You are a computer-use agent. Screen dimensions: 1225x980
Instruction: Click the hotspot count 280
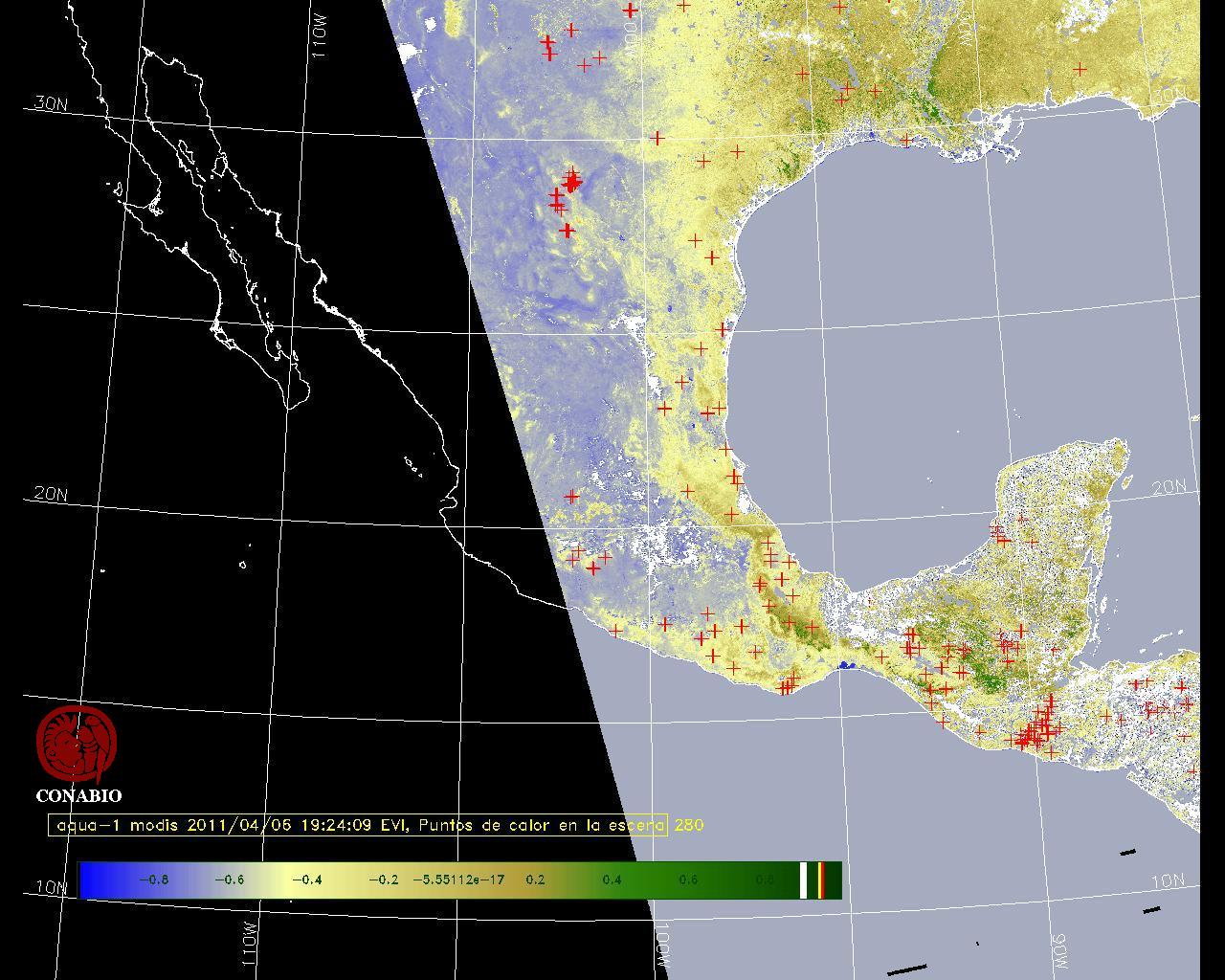[x=689, y=825]
